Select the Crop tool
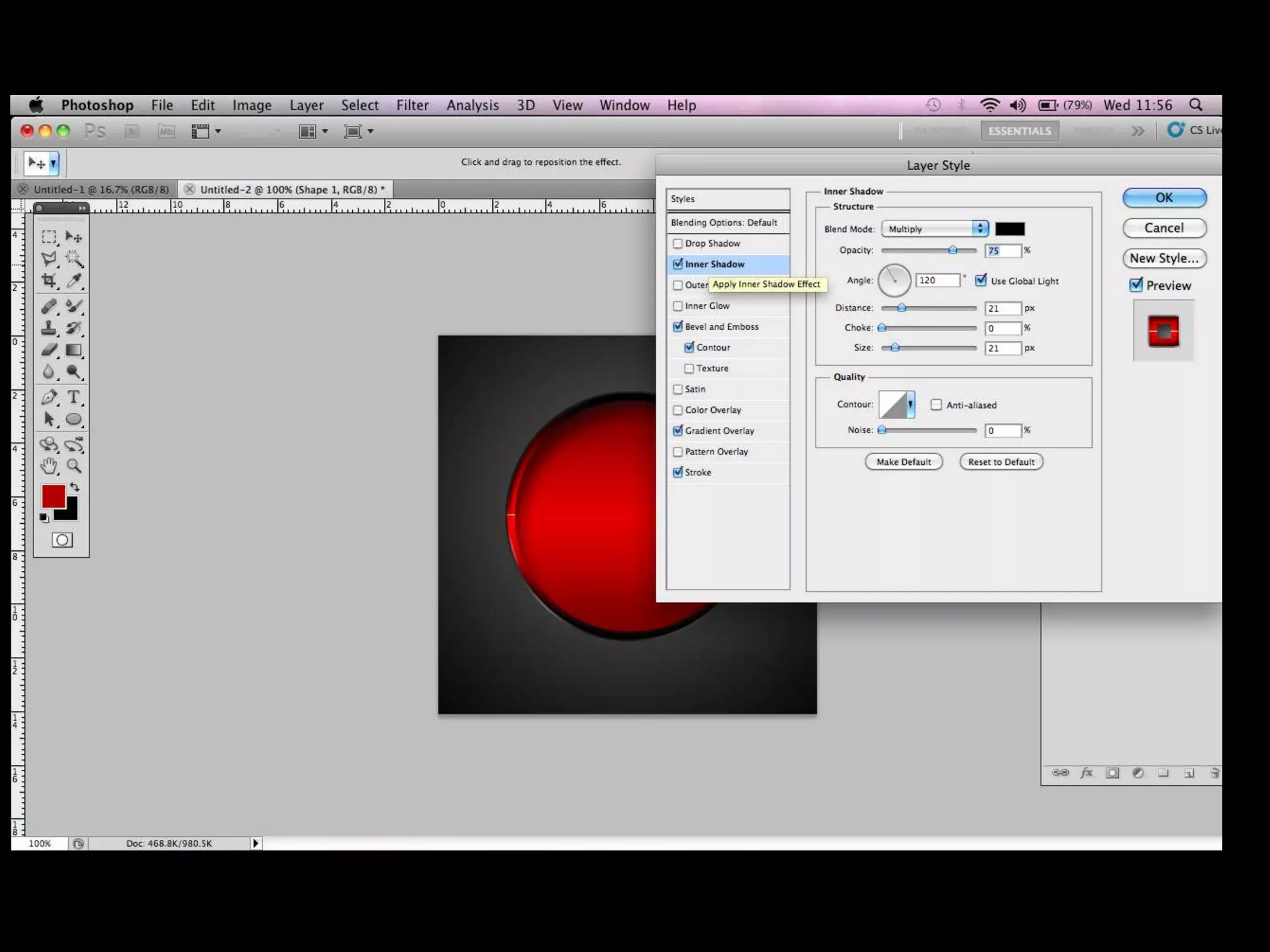The height and width of the screenshot is (952, 1270). 49,281
